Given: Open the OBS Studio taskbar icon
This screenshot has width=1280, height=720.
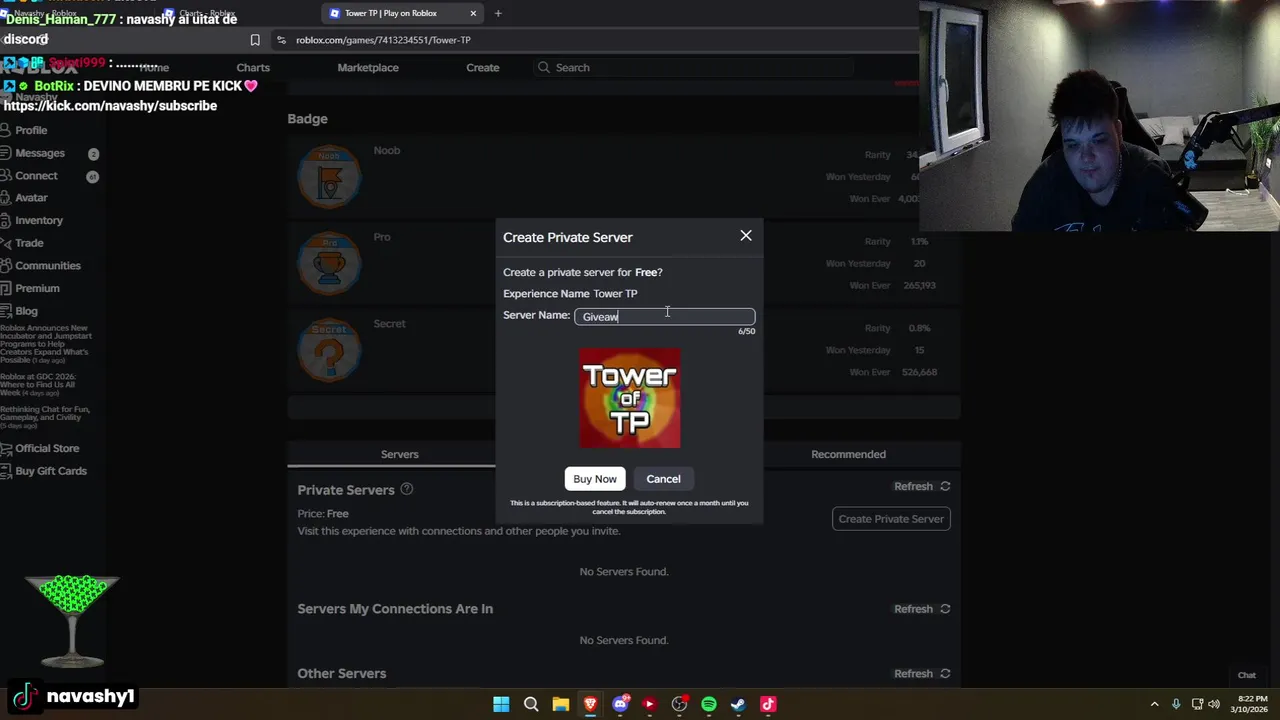Looking at the screenshot, I should pos(679,704).
